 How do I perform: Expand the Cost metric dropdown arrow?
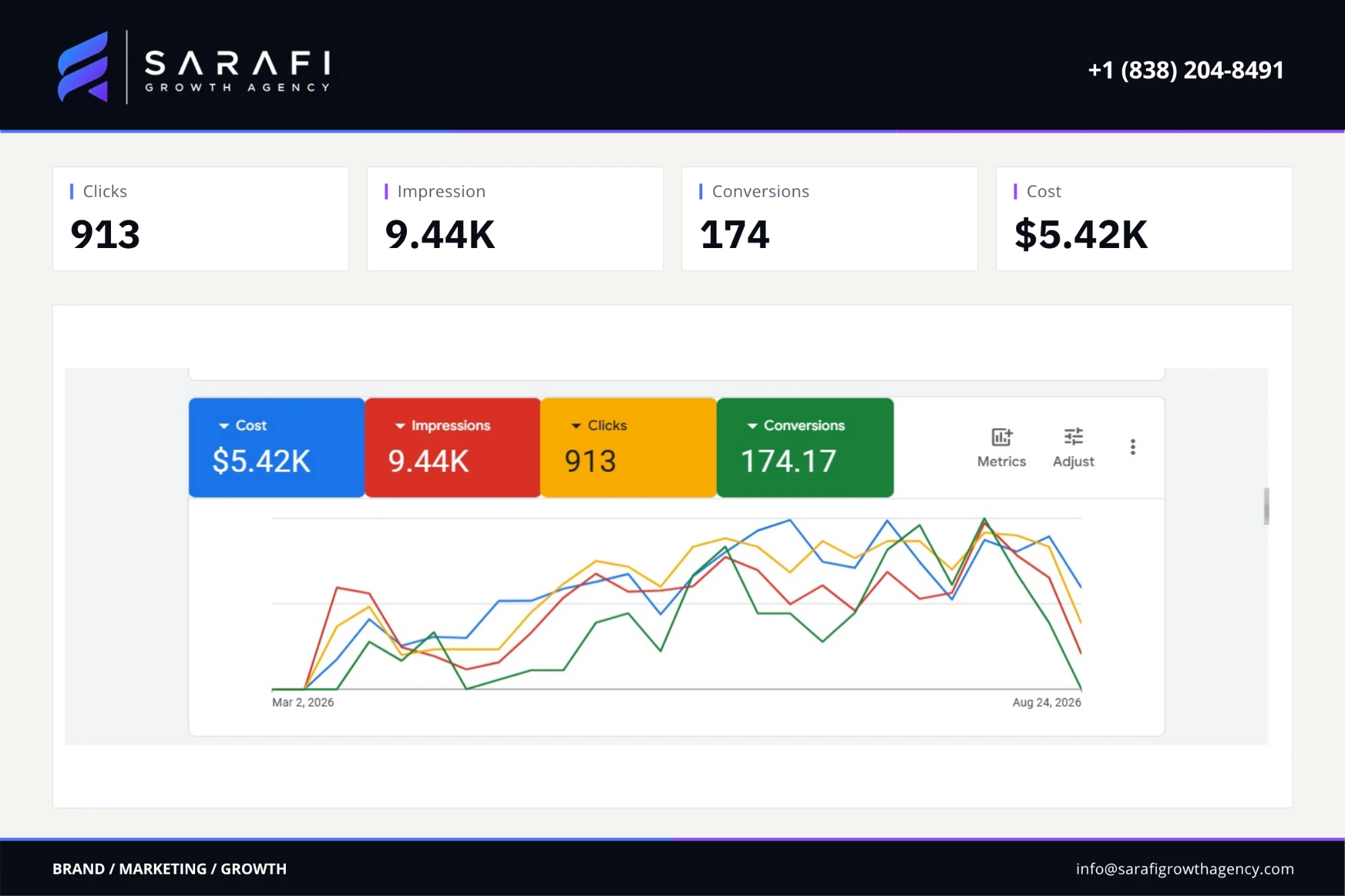tap(224, 426)
